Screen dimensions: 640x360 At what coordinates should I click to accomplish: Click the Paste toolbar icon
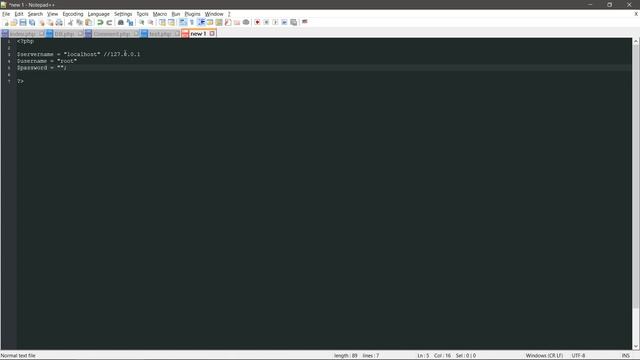[x=88, y=22]
